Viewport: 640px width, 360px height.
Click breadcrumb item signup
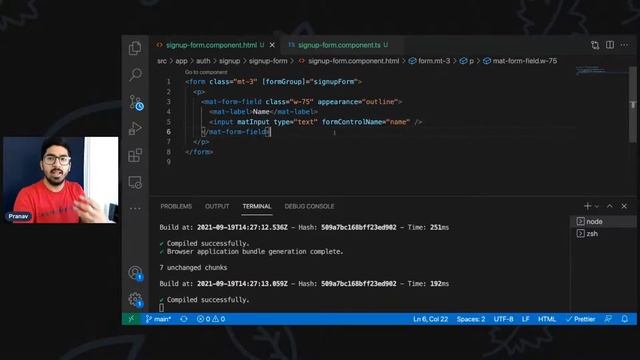point(229,61)
